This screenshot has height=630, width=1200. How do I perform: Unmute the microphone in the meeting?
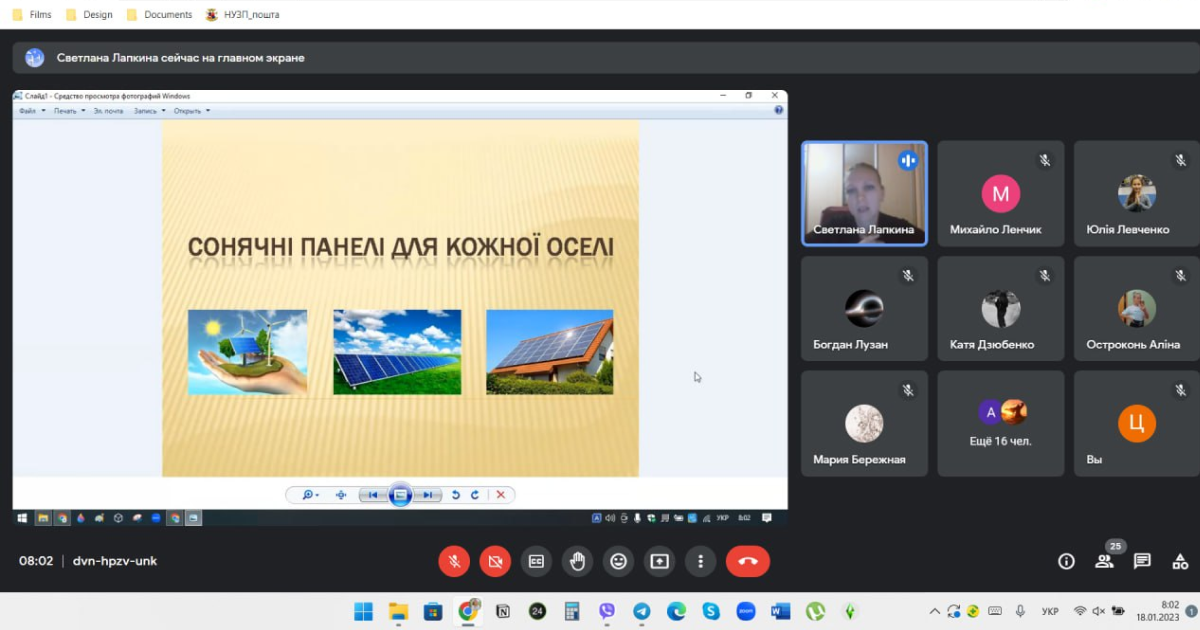point(454,561)
